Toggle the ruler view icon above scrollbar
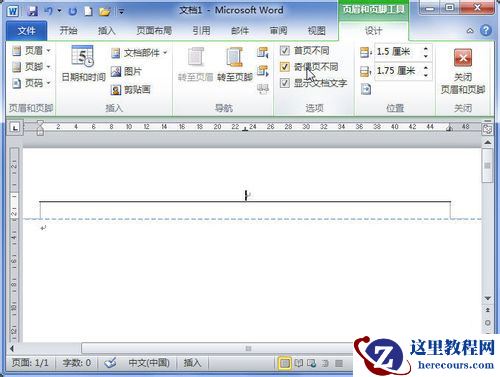The image size is (500, 377). coord(487,129)
